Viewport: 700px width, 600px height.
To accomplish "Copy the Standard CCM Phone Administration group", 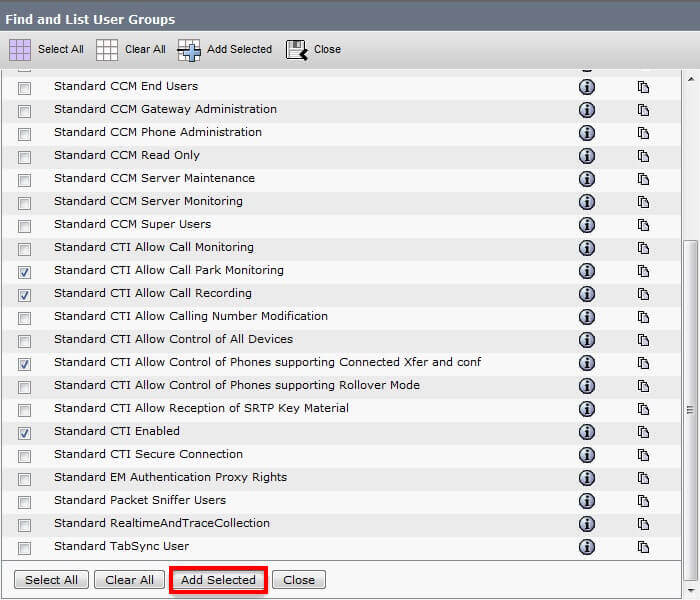I will click(x=643, y=133).
